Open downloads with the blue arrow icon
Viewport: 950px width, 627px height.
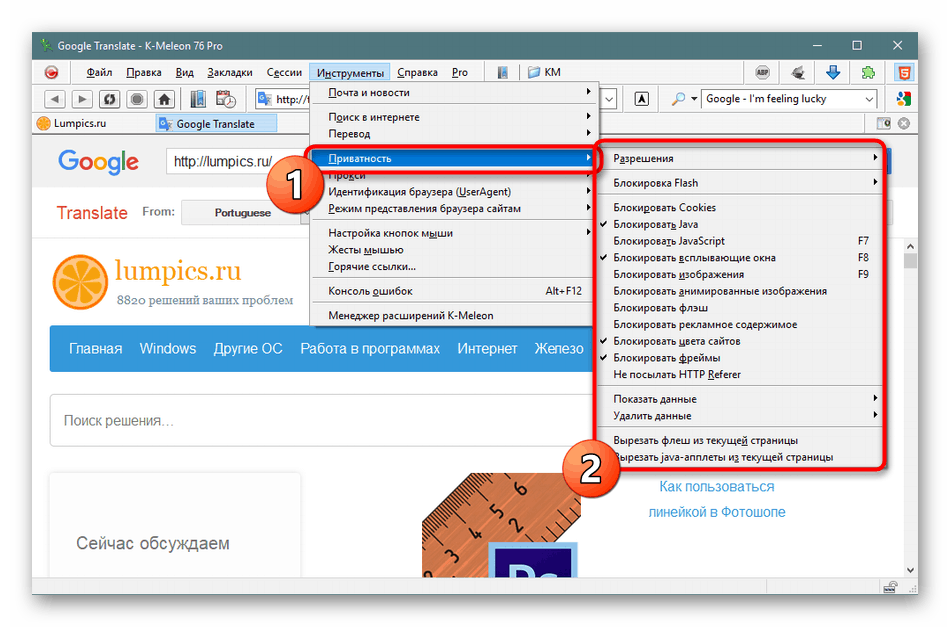click(833, 73)
